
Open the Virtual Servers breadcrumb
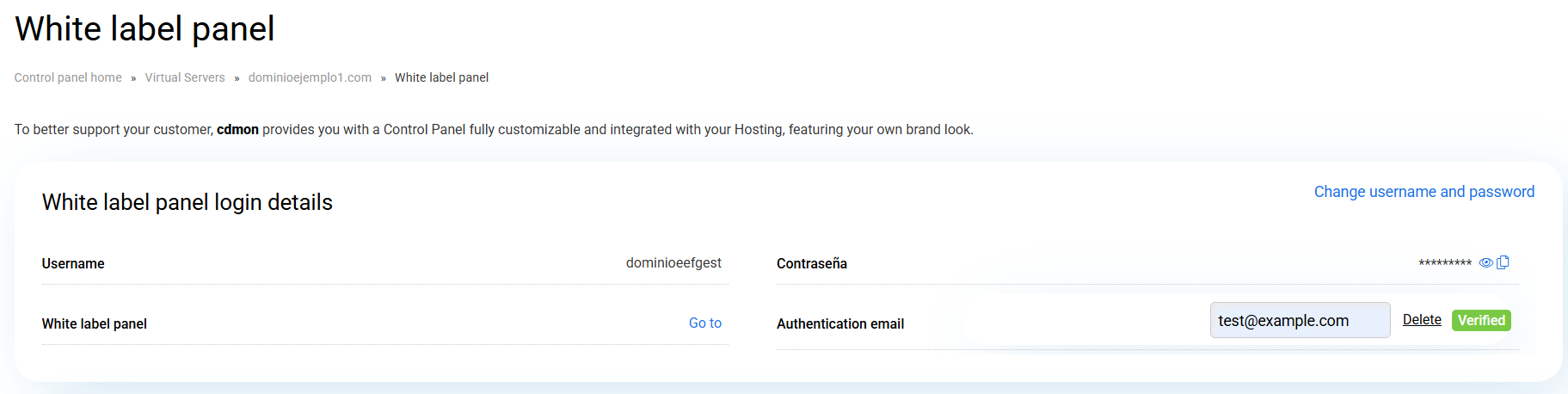coord(185,77)
